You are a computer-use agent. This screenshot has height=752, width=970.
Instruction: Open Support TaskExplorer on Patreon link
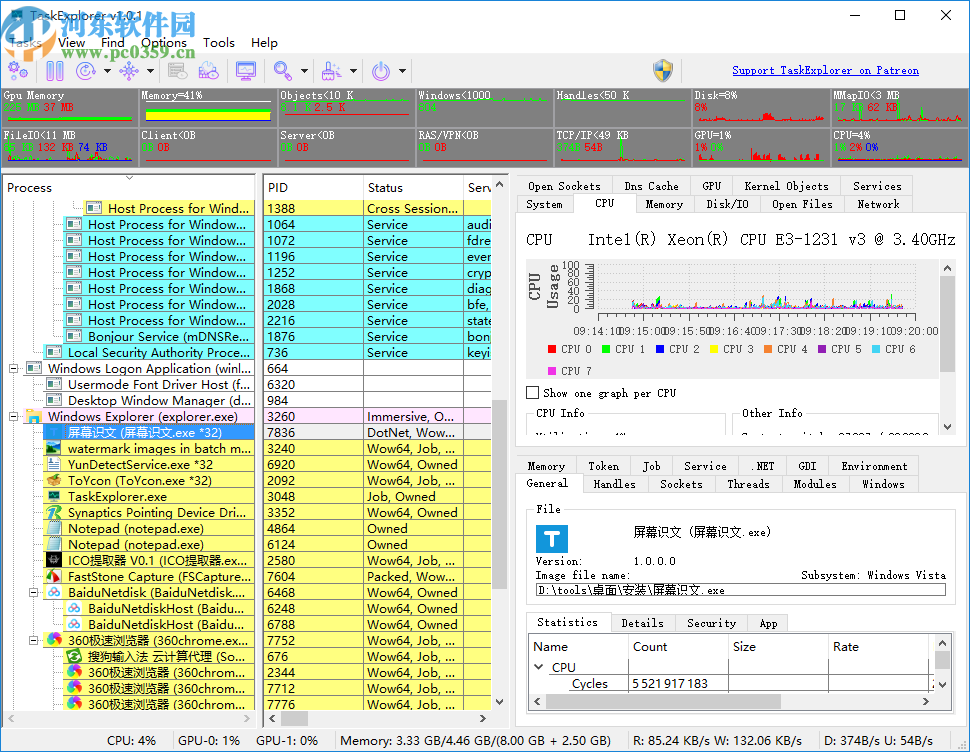coord(825,71)
